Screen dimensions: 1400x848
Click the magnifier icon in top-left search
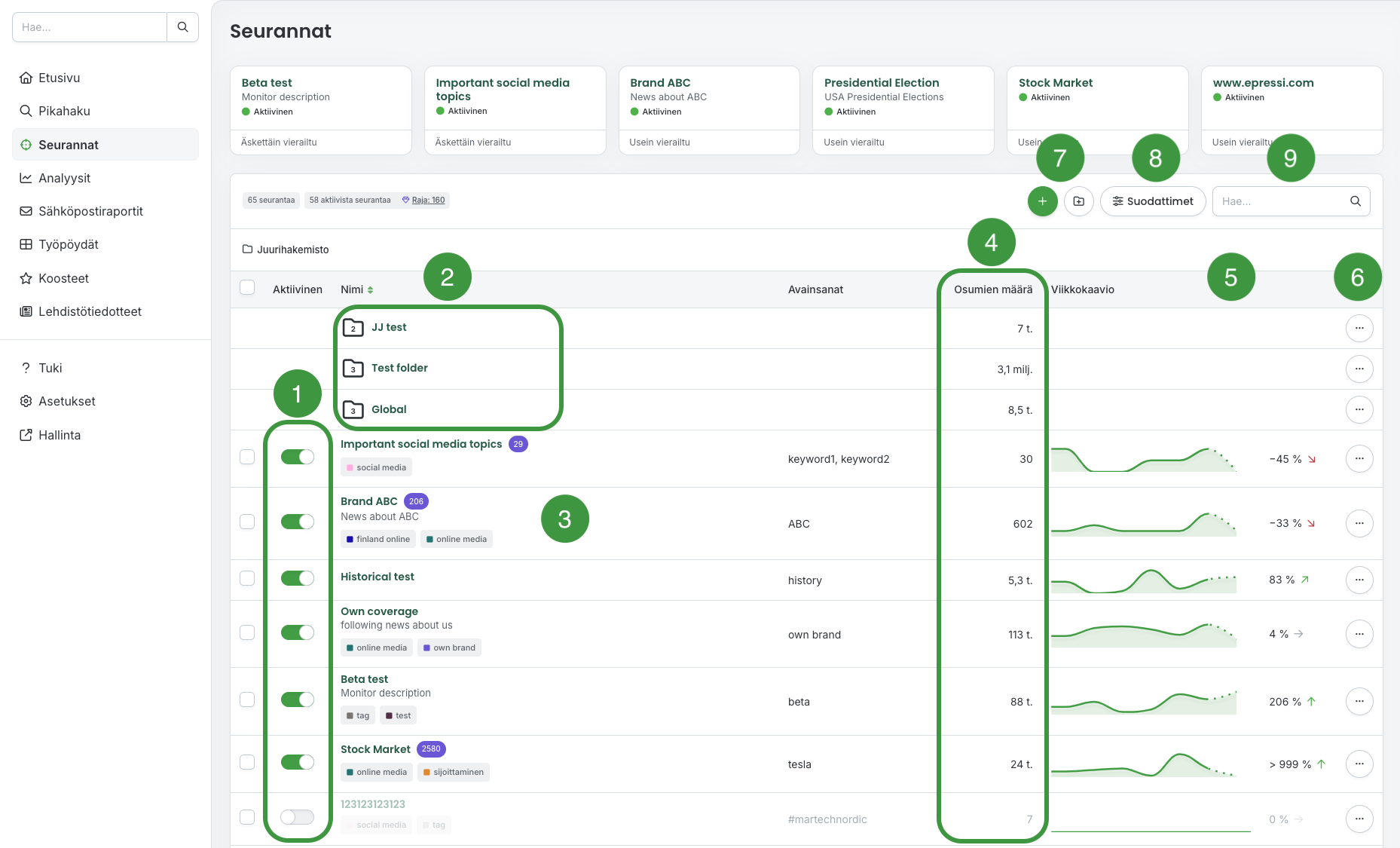point(182,27)
